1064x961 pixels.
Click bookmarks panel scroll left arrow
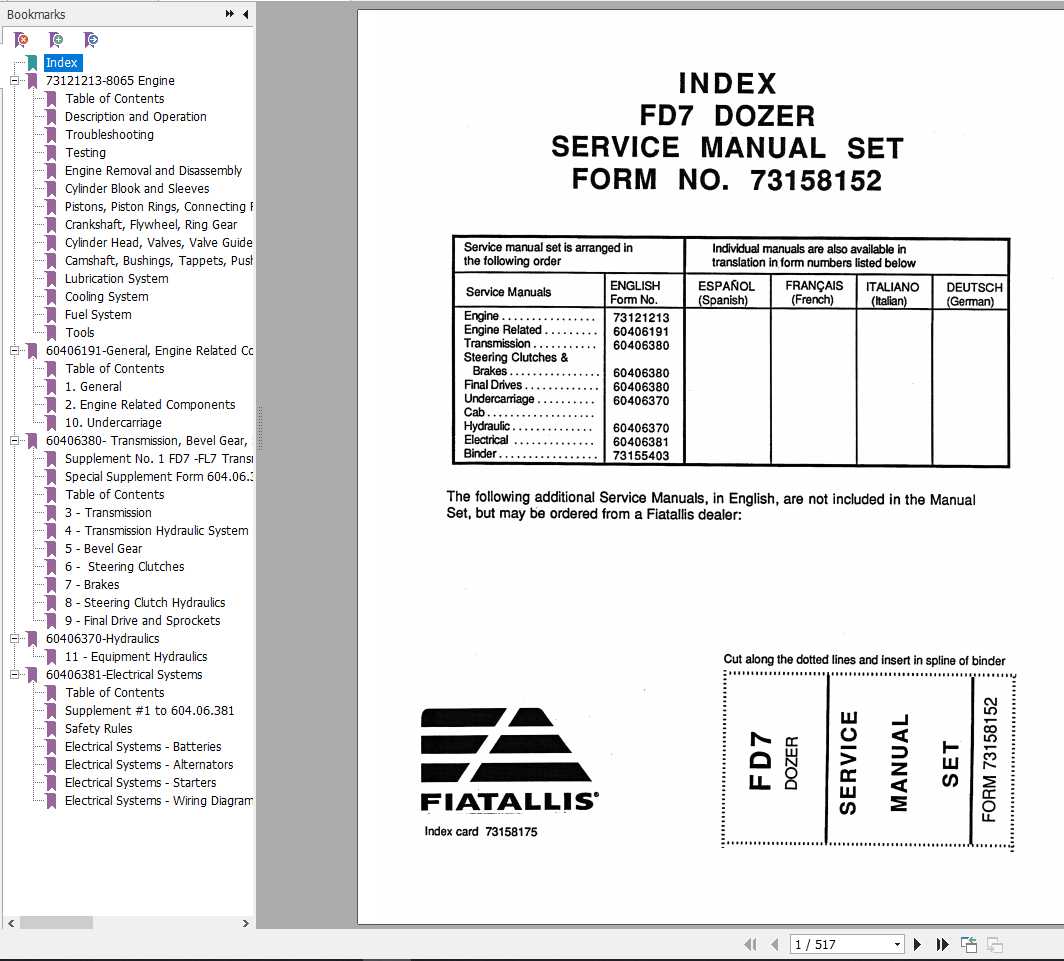(11, 923)
